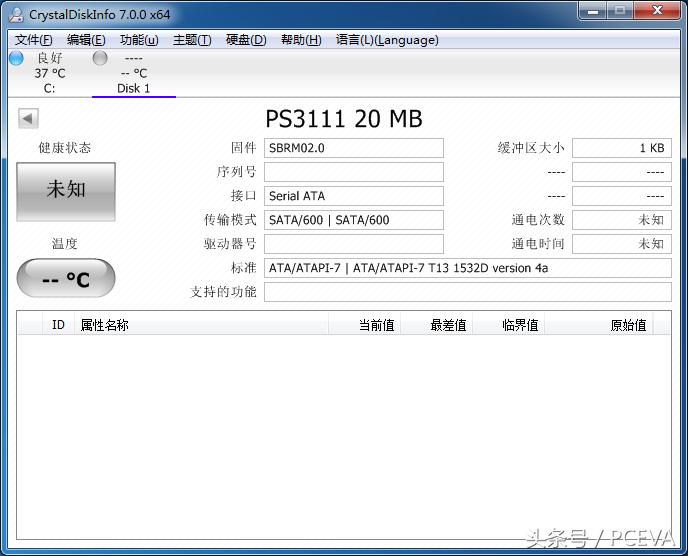Open the 编辑(E) menu
This screenshot has height=556, width=688.
point(86,40)
